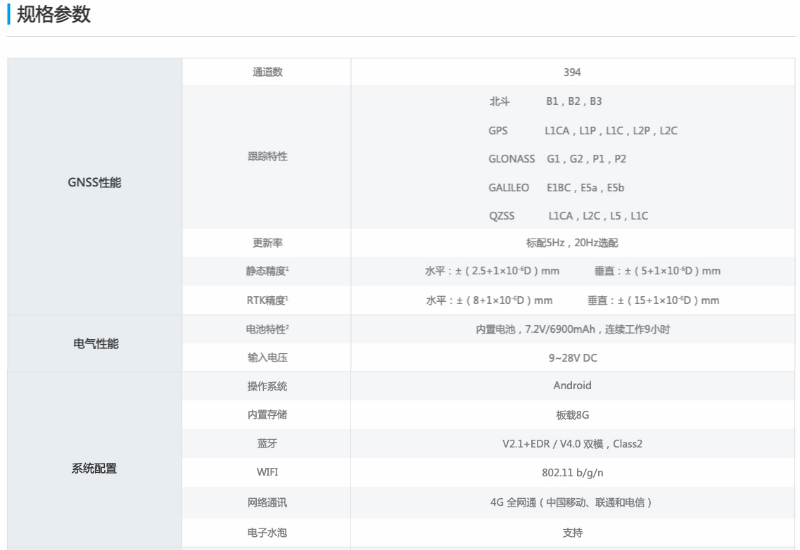Select the GNSS性能 category cell

click(x=94, y=183)
